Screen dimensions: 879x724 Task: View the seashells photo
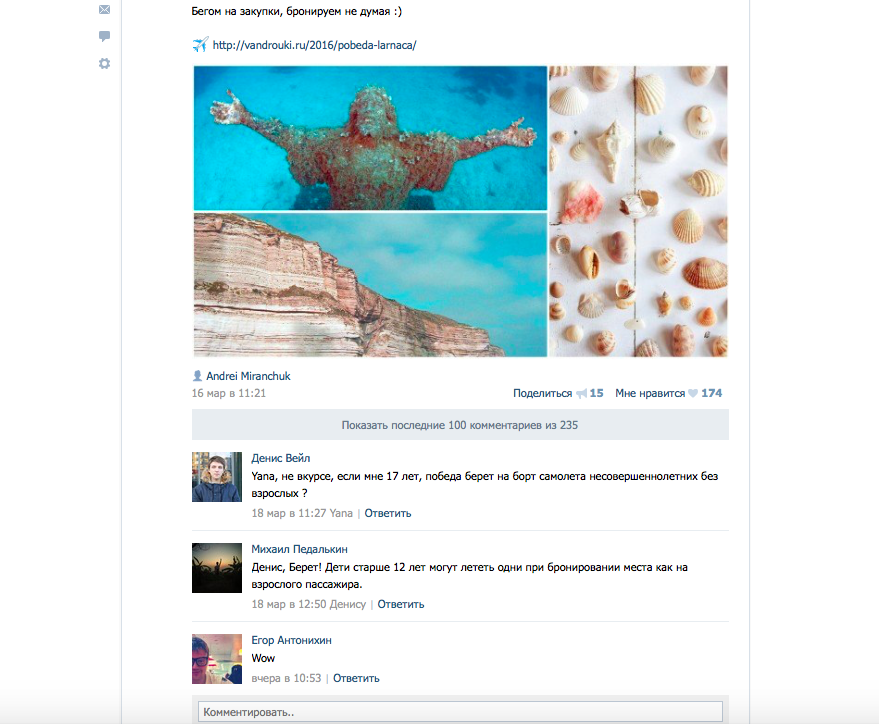click(638, 211)
